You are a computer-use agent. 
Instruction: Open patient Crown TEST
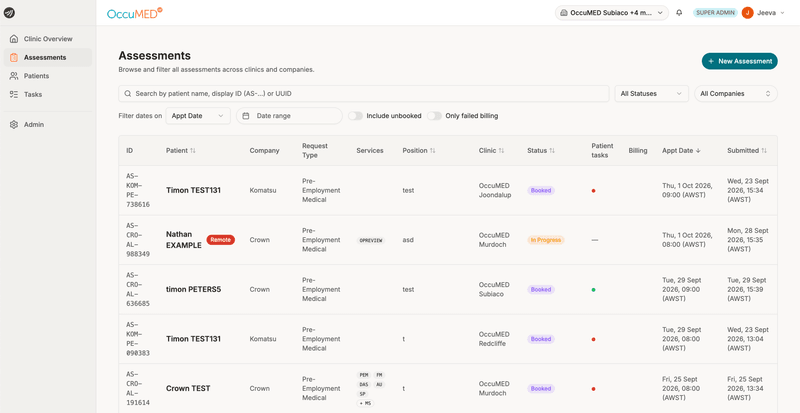[188, 388]
